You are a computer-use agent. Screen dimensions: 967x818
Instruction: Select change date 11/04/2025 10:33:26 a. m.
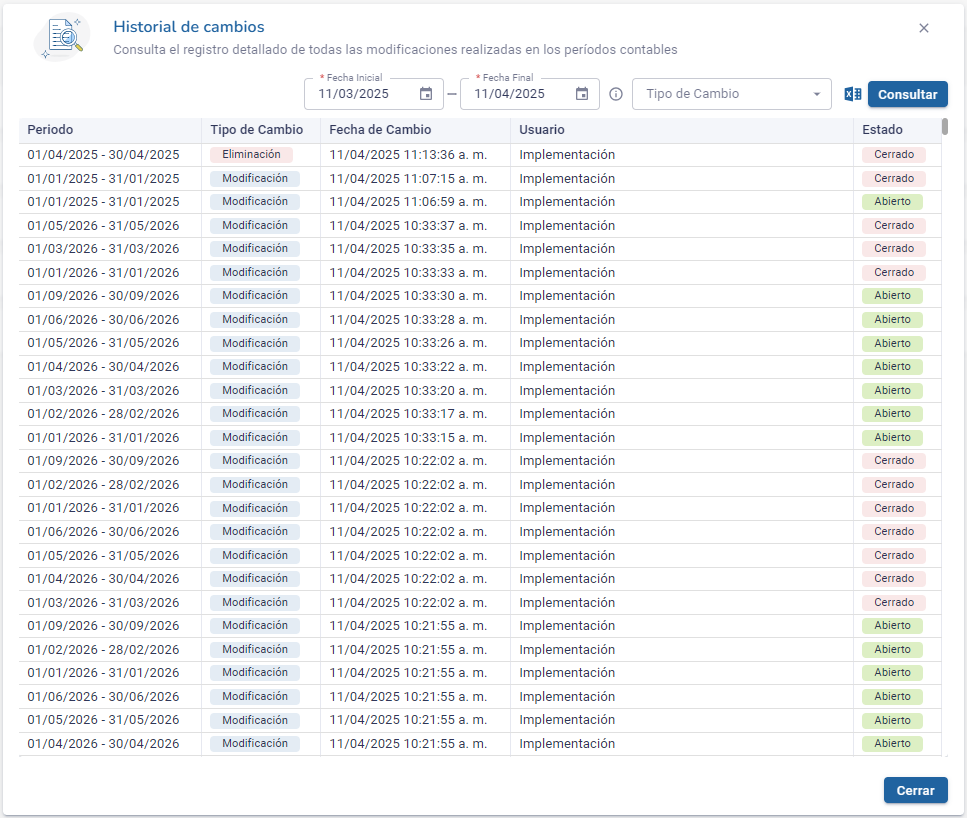coord(408,343)
